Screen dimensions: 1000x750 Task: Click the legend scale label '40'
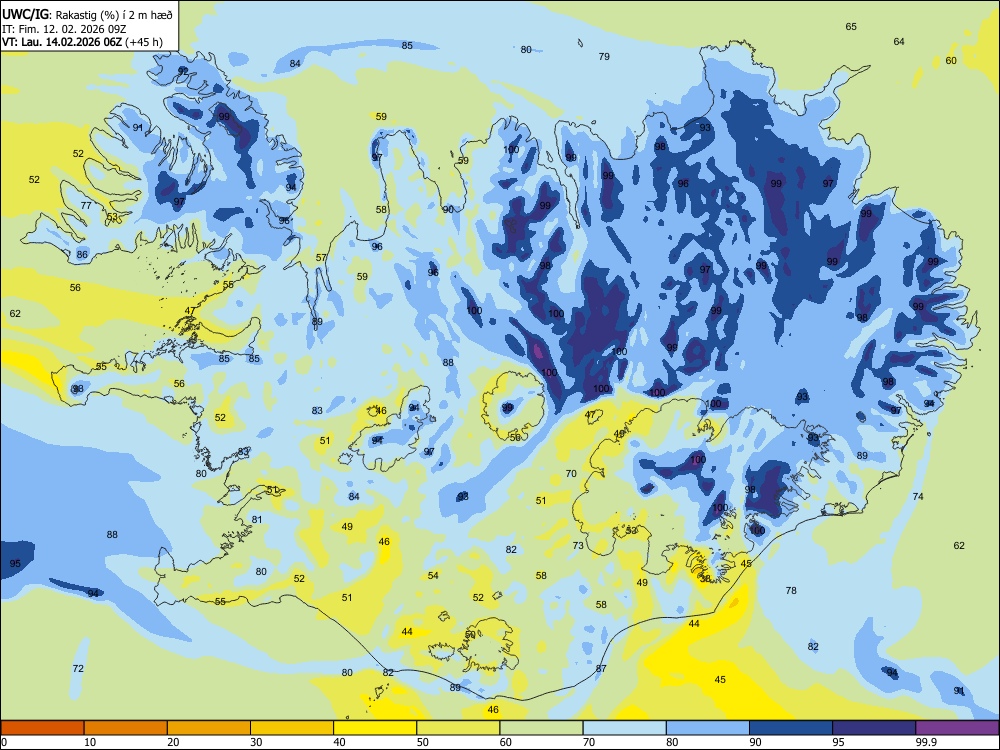tap(339, 742)
